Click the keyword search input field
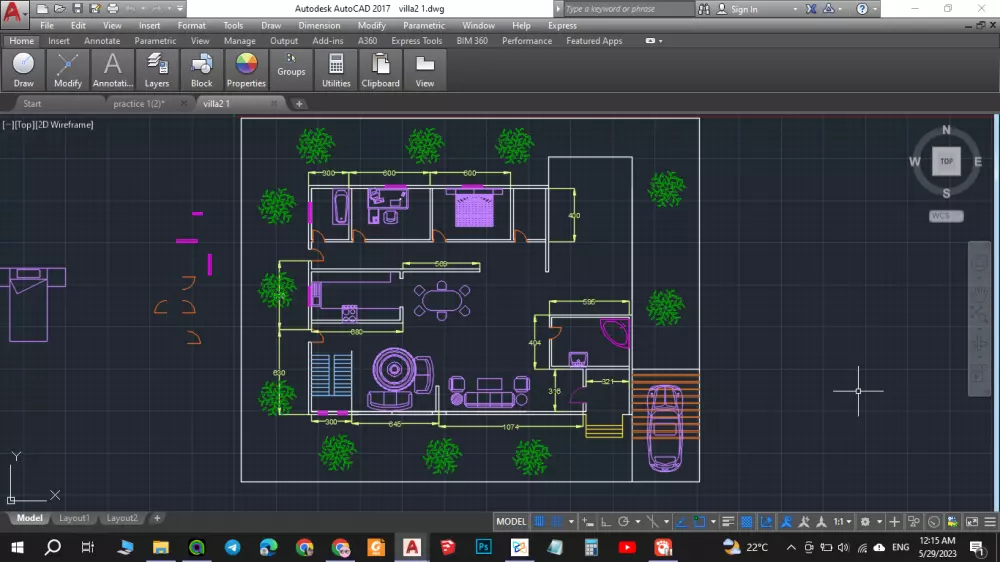 pyautogui.click(x=628, y=9)
